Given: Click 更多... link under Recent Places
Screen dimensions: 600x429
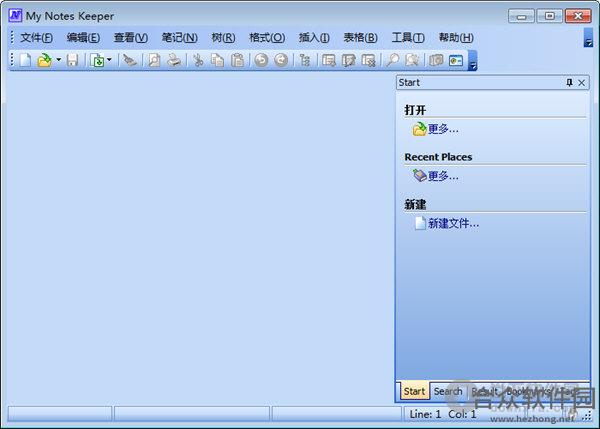Looking at the screenshot, I should [443, 176].
